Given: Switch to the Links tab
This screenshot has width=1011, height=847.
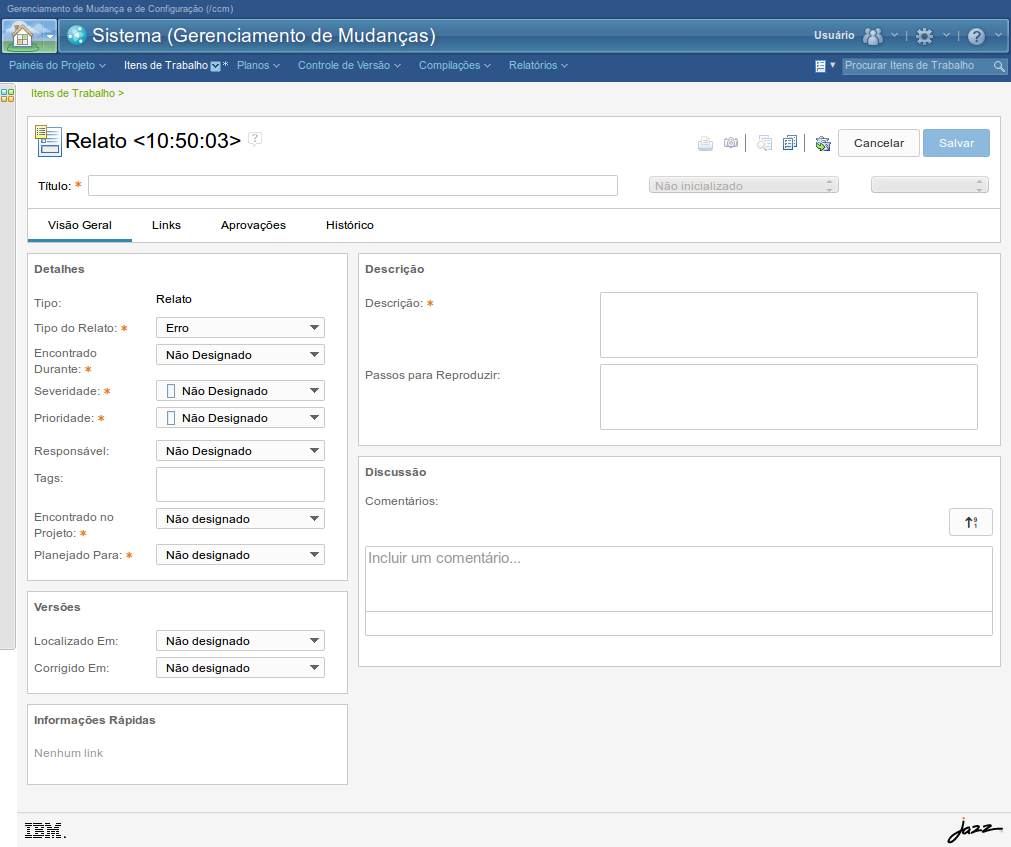Looking at the screenshot, I should (166, 225).
